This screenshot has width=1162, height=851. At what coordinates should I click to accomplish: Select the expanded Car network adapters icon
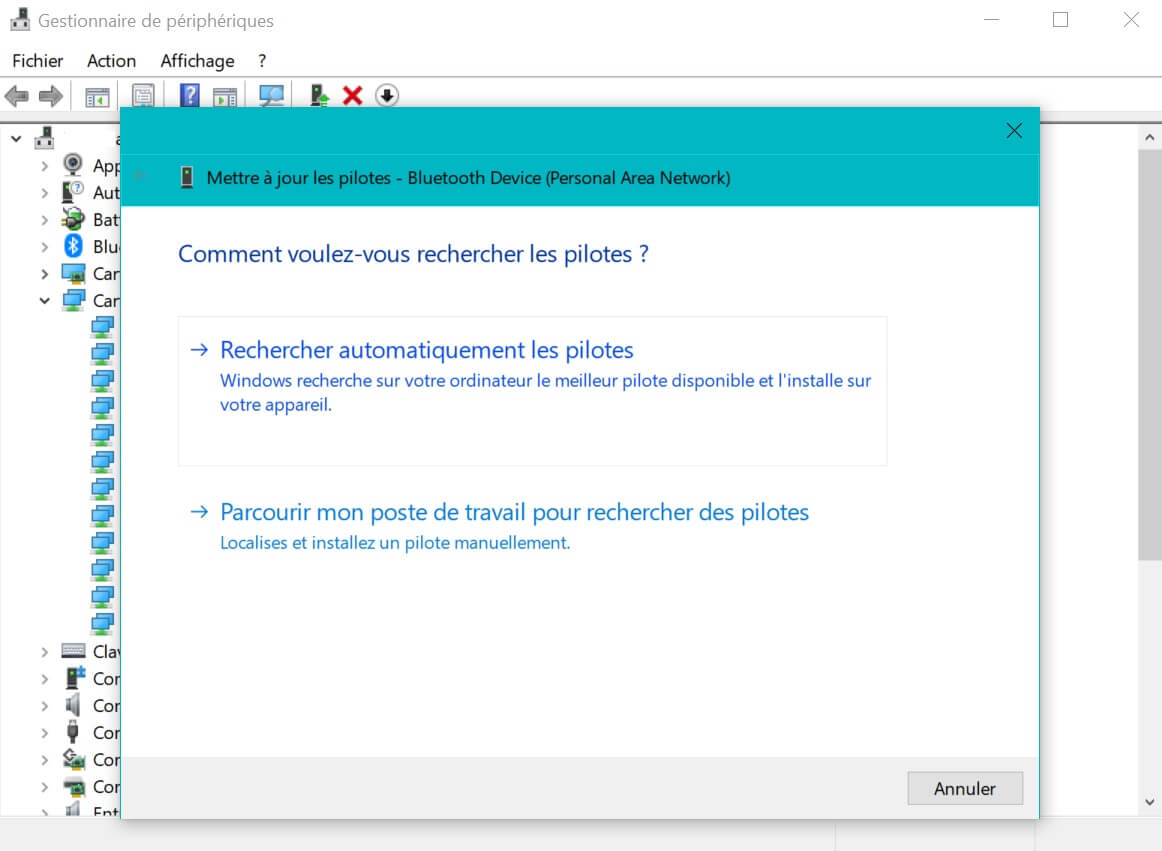coord(73,300)
